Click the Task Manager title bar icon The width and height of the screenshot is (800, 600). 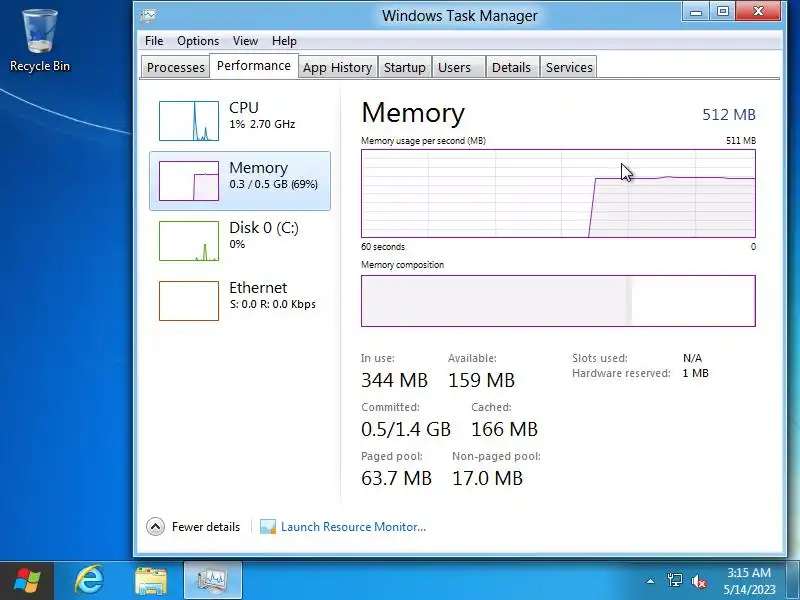pos(148,15)
